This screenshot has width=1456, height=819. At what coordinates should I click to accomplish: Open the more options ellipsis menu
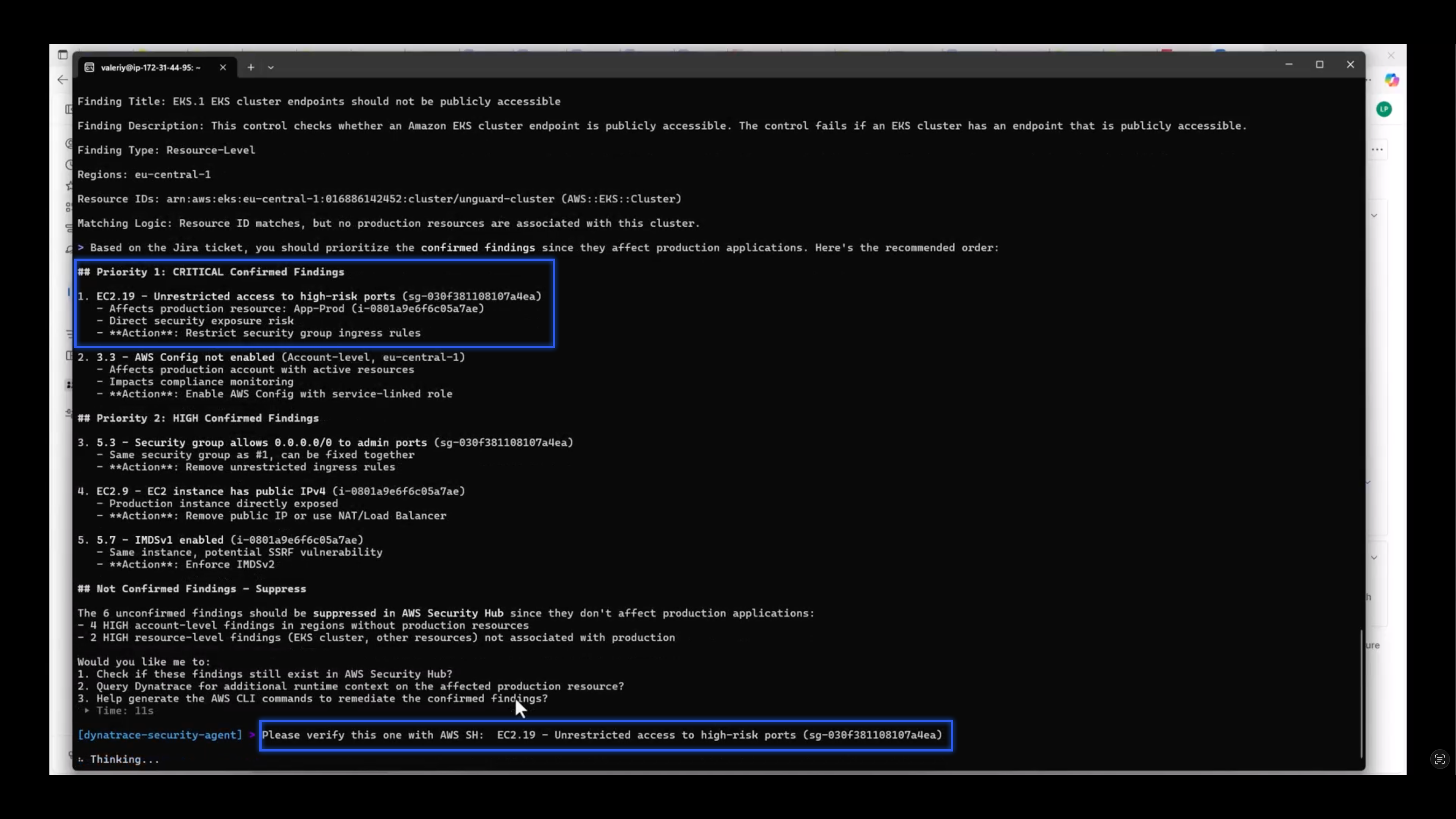[x=1378, y=149]
